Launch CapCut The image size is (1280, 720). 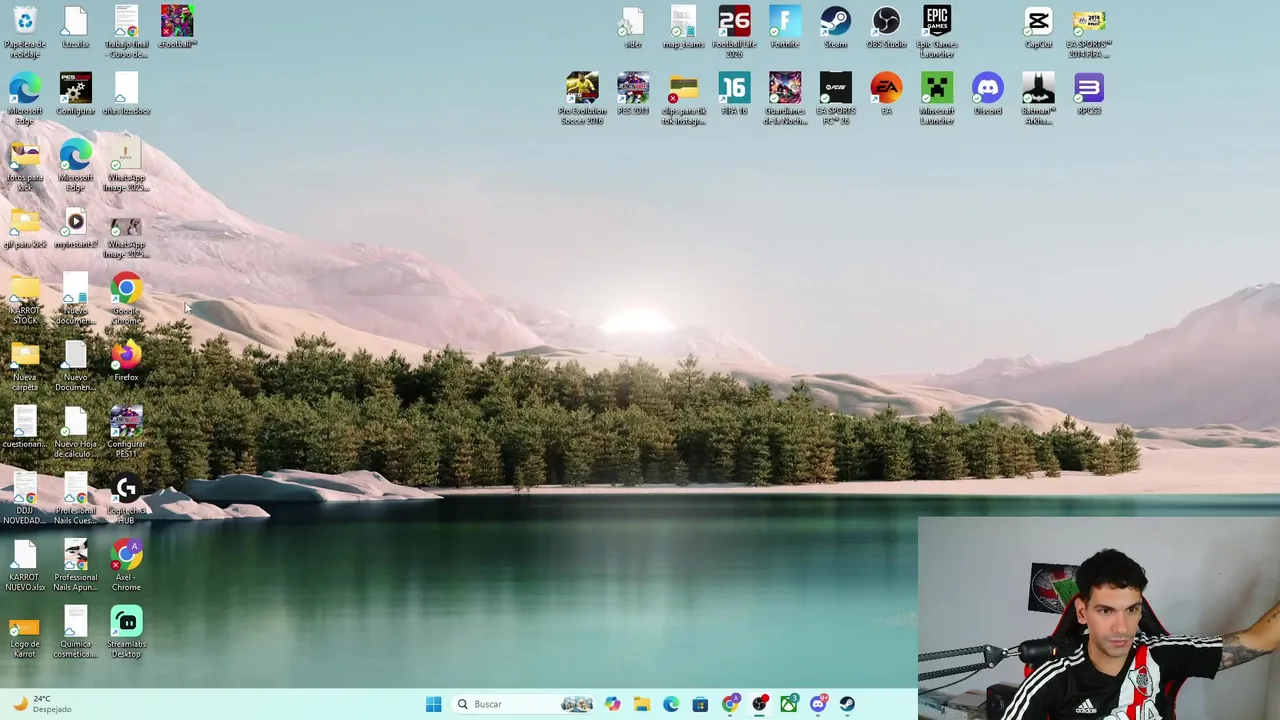click(1038, 27)
